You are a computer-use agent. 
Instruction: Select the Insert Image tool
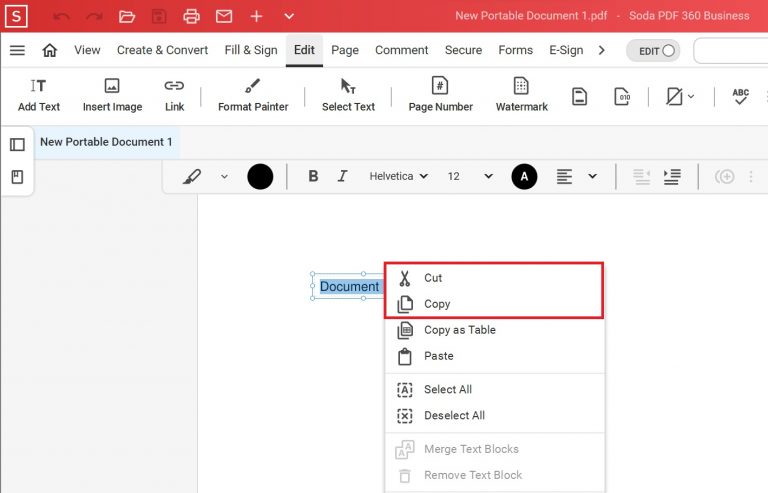[112, 95]
